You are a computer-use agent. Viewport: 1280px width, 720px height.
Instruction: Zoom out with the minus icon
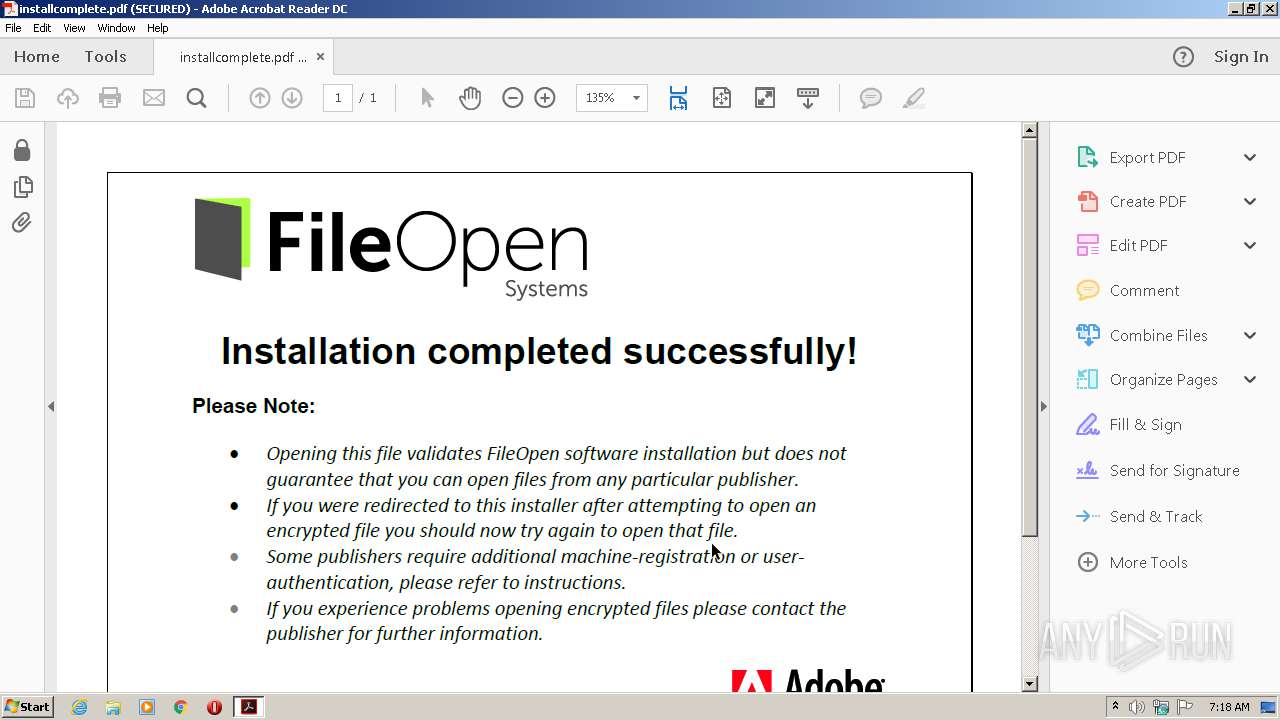tap(513, 98)
